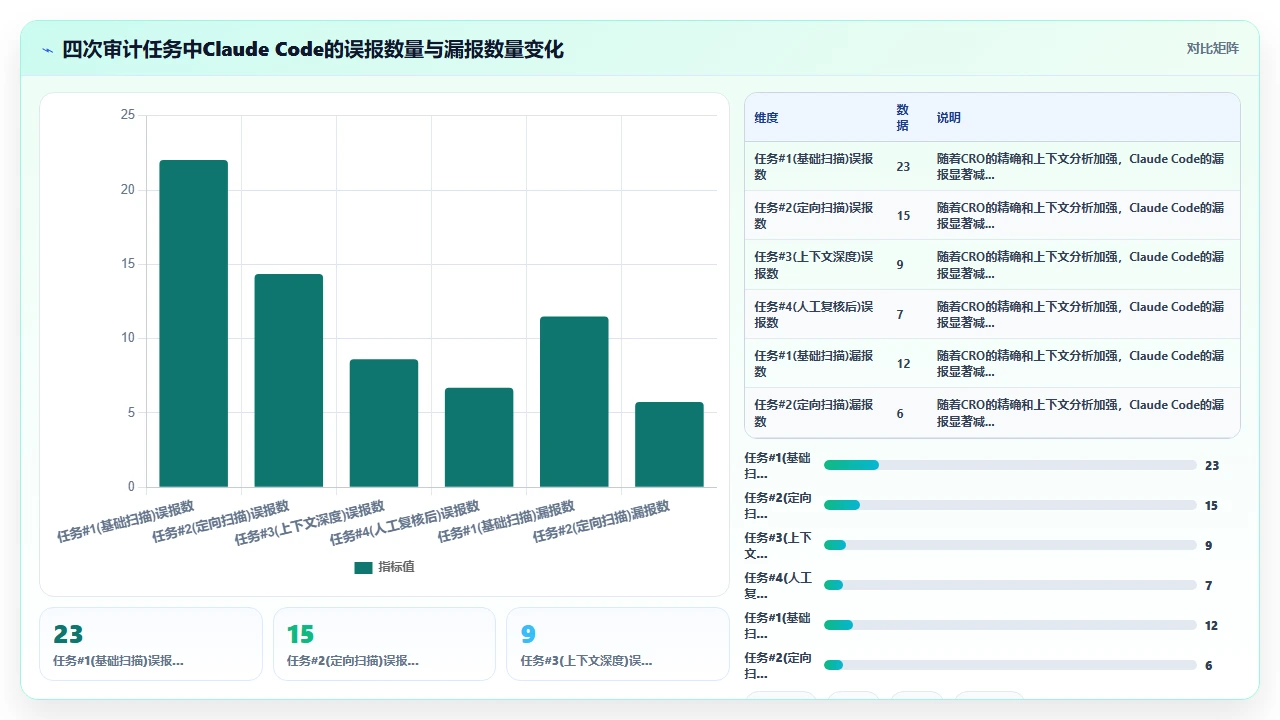The image size is (1280, 720).
Task: Click table value 23
Action: pos(903,167)
